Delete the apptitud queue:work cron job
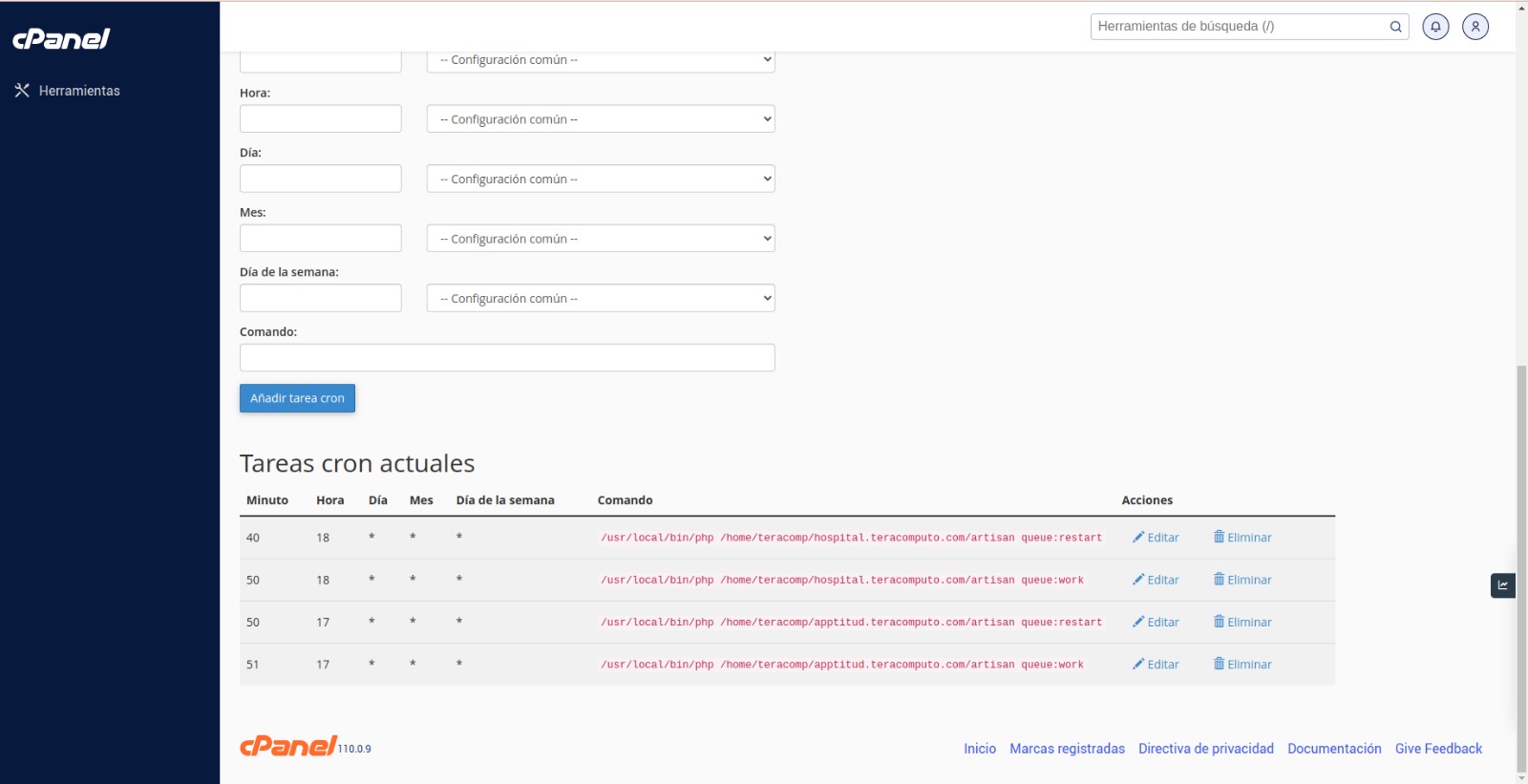The height and width of the screenshot is (784, 1528). 1242,665
